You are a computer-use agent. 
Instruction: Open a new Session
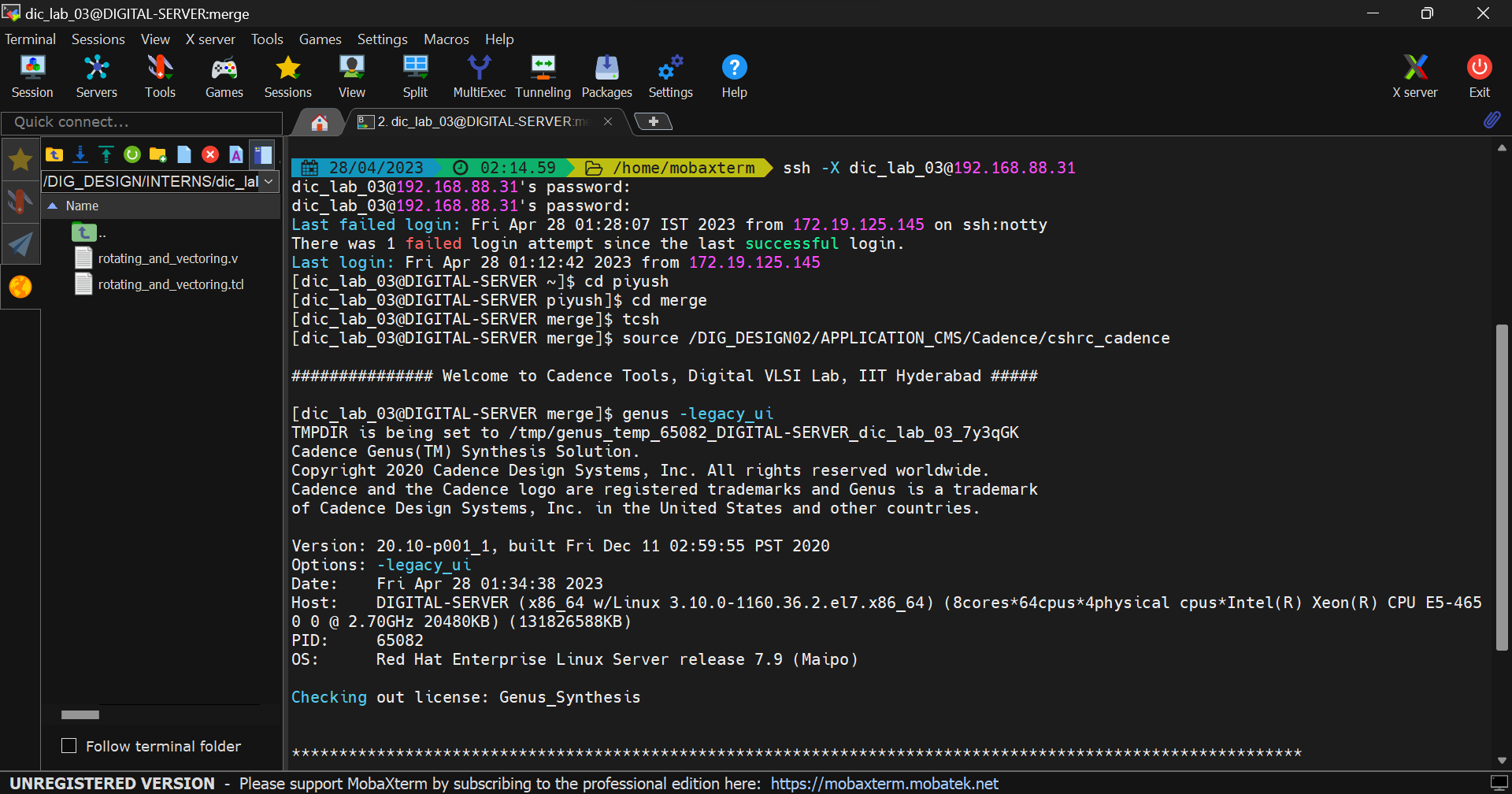(32, 76)
